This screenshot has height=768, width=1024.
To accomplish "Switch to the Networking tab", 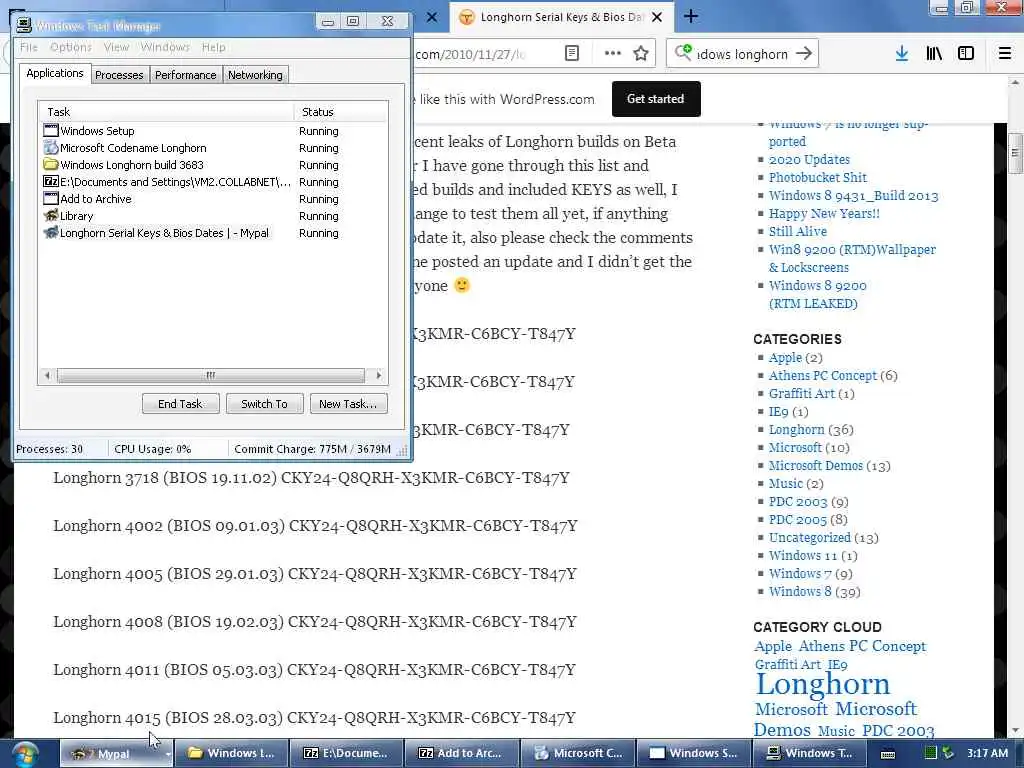I will pos(255,75).
